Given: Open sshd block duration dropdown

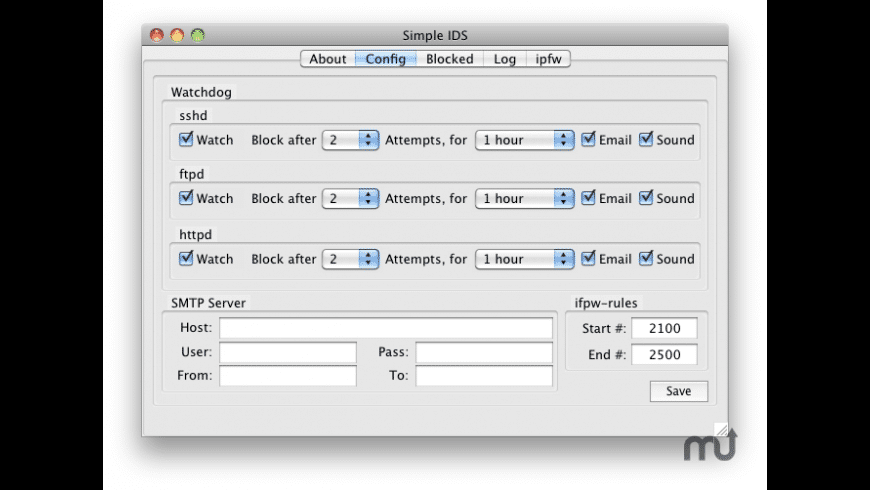Looking at the screenshot, I should tap(524, 140).
